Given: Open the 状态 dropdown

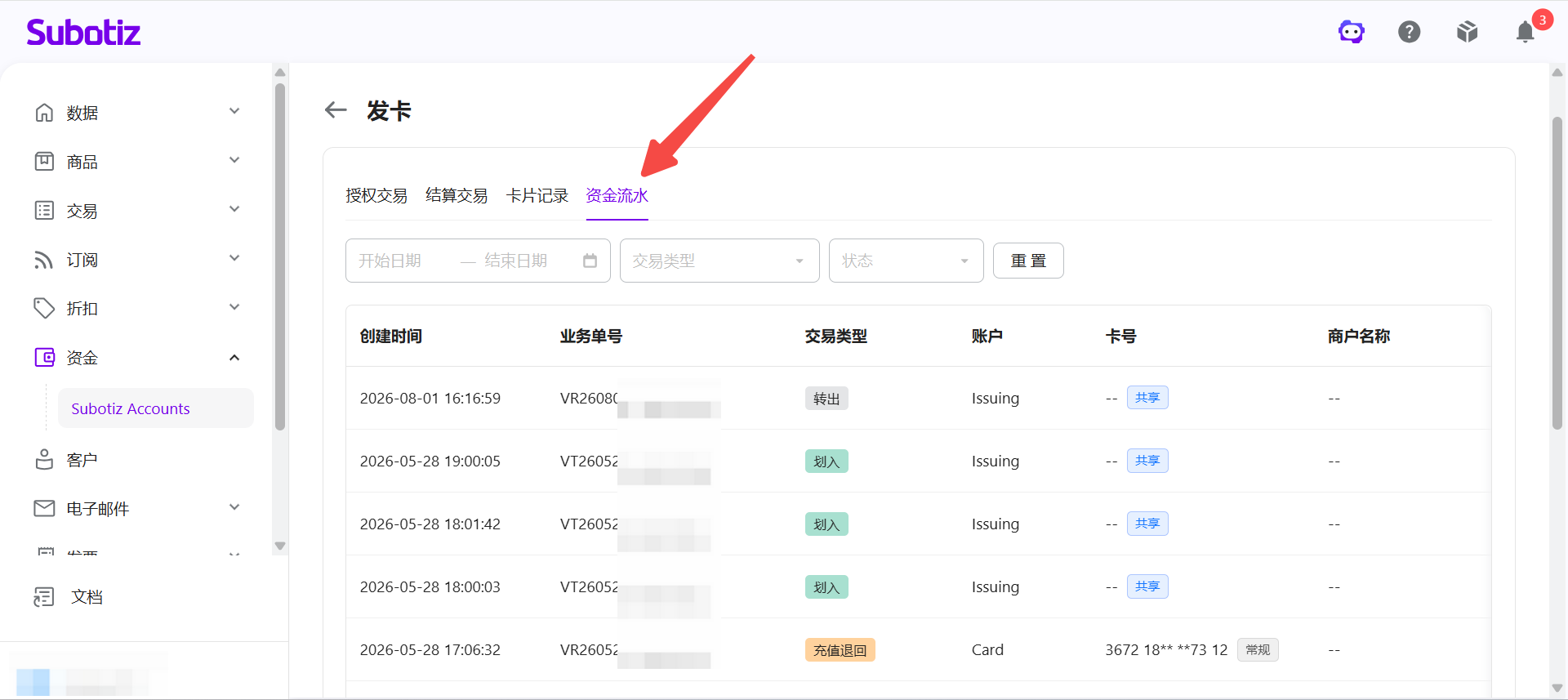Looking at the screenshot, I should coord(906,261).
